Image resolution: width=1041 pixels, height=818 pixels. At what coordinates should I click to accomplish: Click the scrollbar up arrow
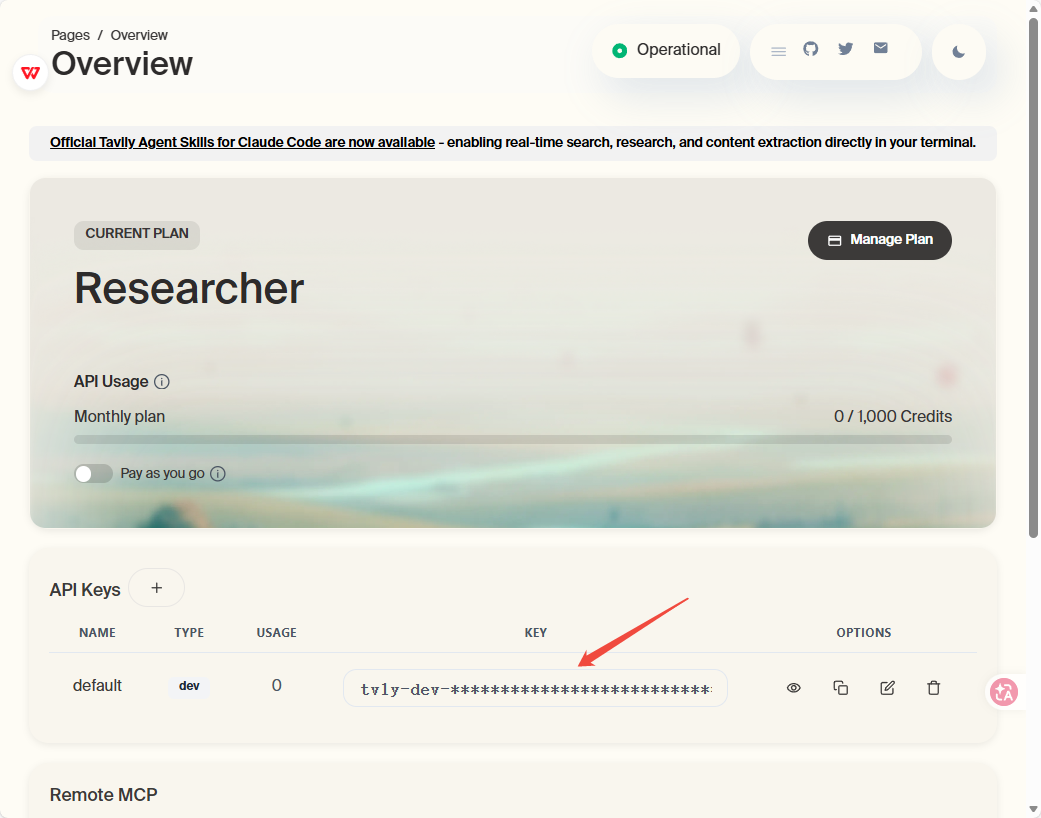point(1033,7)
